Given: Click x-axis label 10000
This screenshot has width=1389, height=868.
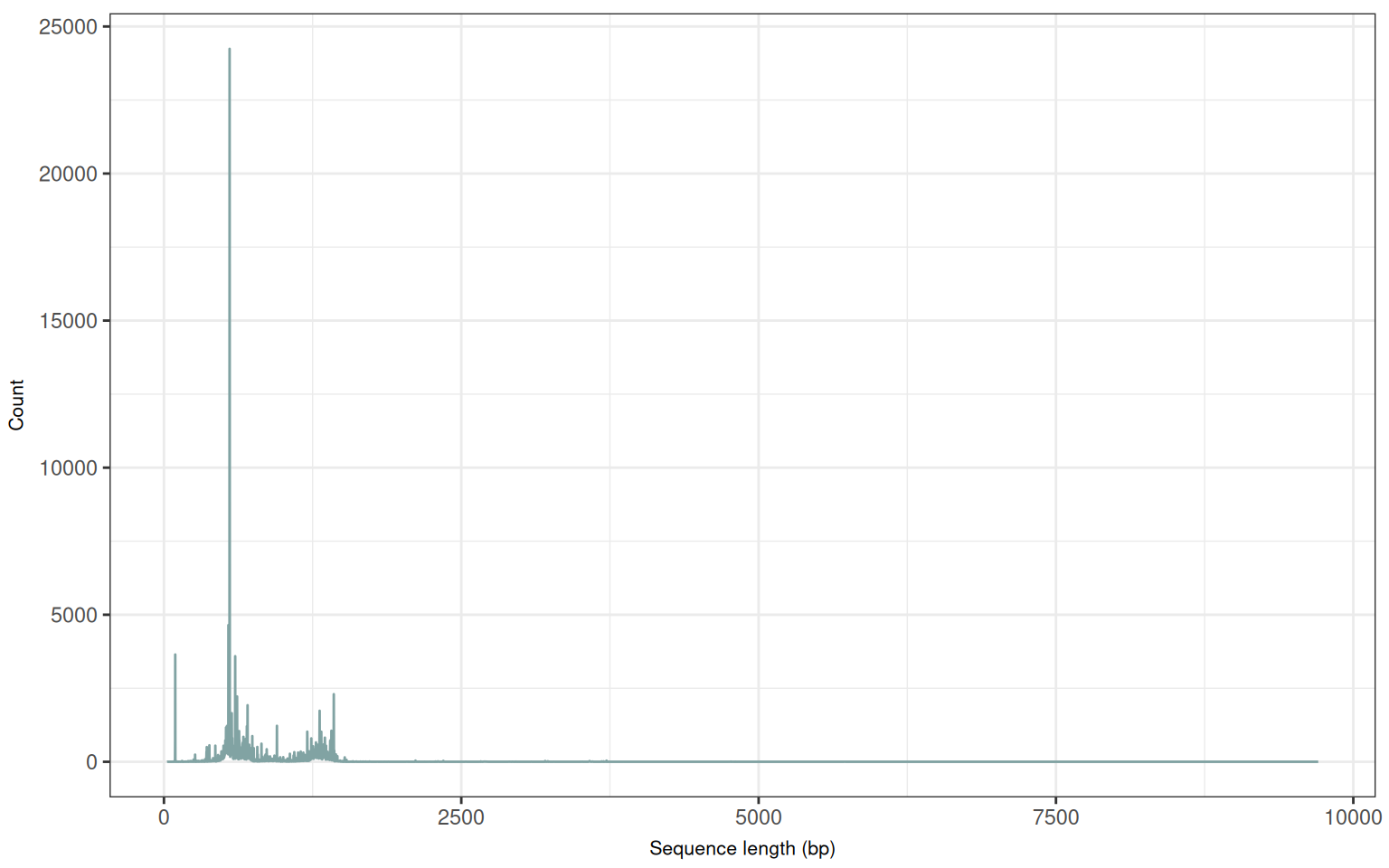Looking at the screenshot, I should [x=1353, y=817].
